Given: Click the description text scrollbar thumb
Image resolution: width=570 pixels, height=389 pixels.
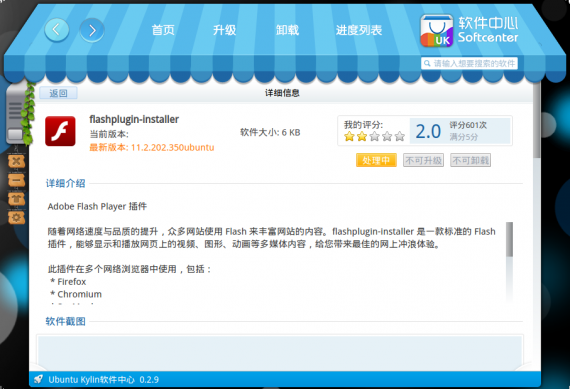Looking at the screenshot, I should [510, 239].
